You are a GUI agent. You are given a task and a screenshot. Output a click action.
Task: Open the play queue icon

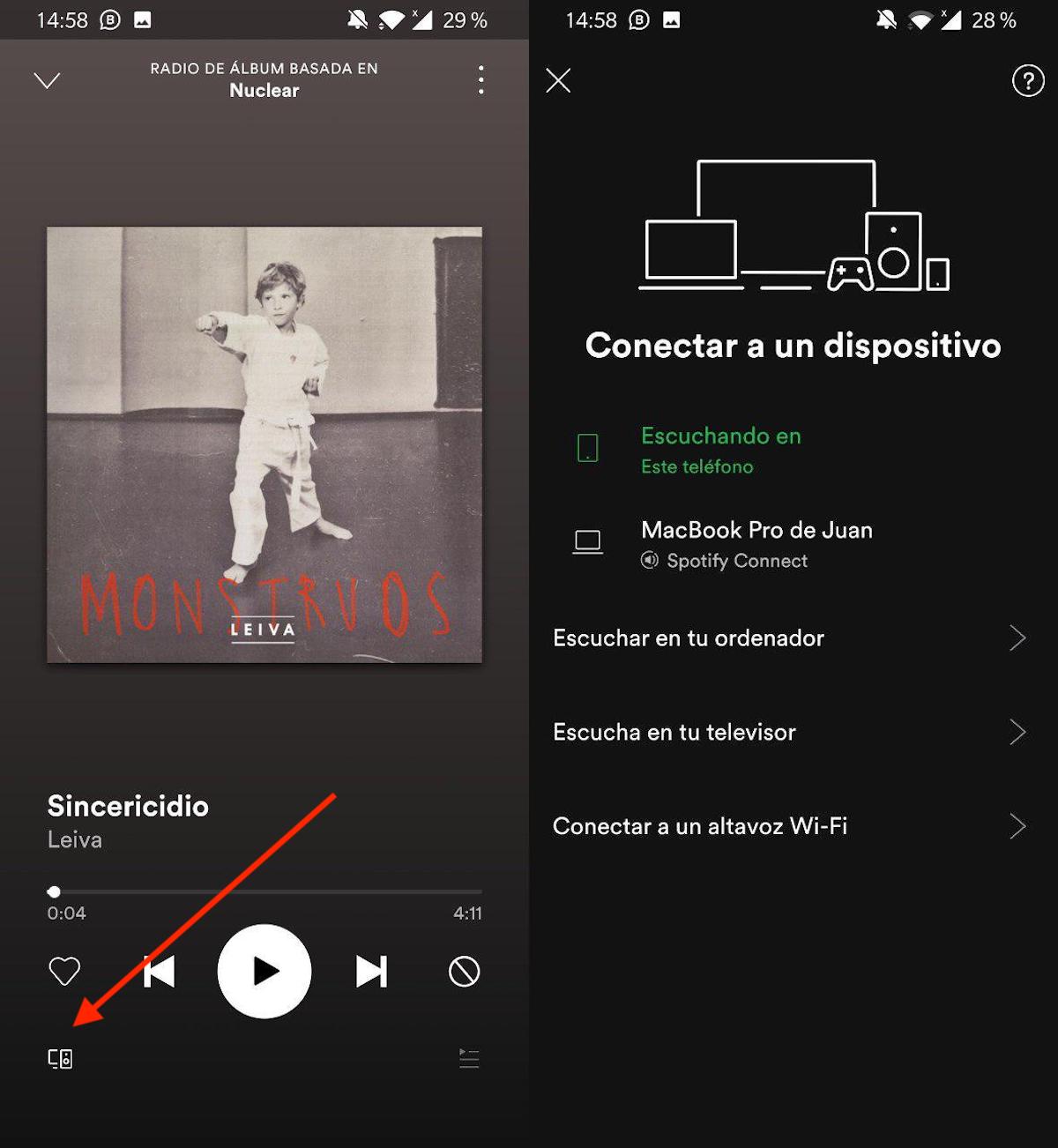coord(469,1058)
